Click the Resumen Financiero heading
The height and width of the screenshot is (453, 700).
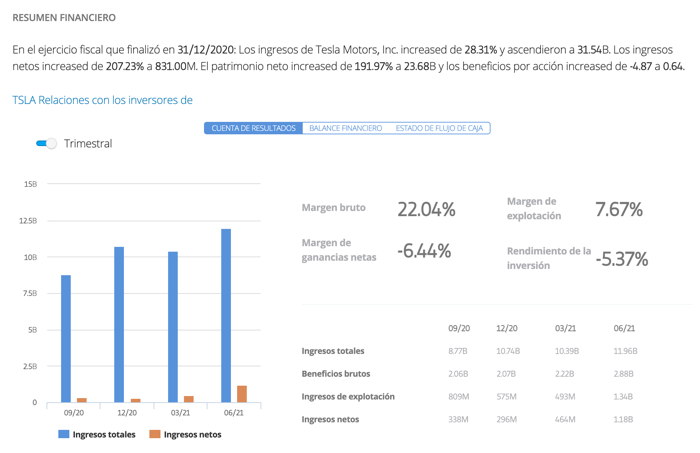[64, 18]
